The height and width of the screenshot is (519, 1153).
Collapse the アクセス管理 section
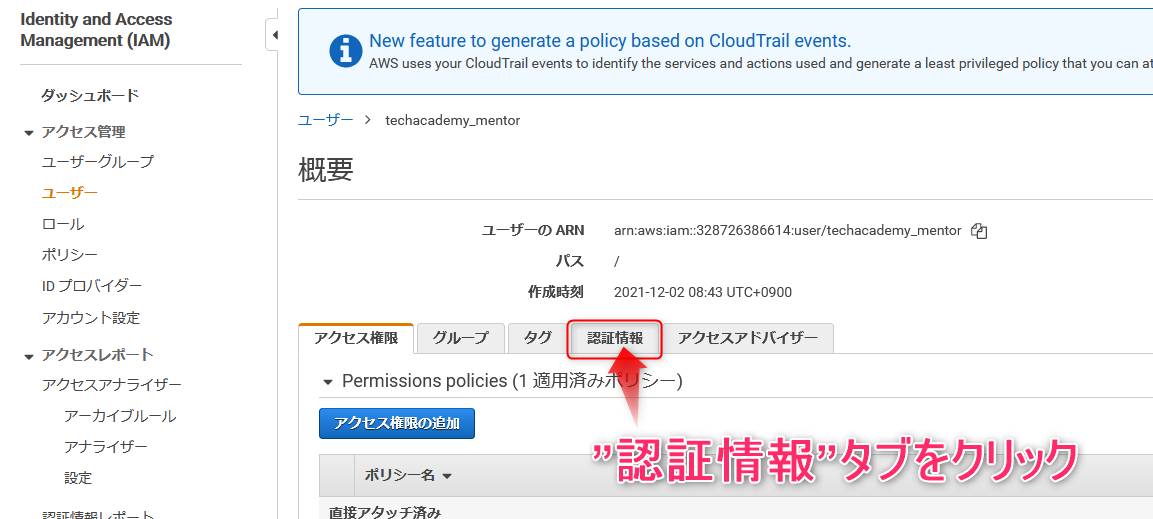coord(29,132)
